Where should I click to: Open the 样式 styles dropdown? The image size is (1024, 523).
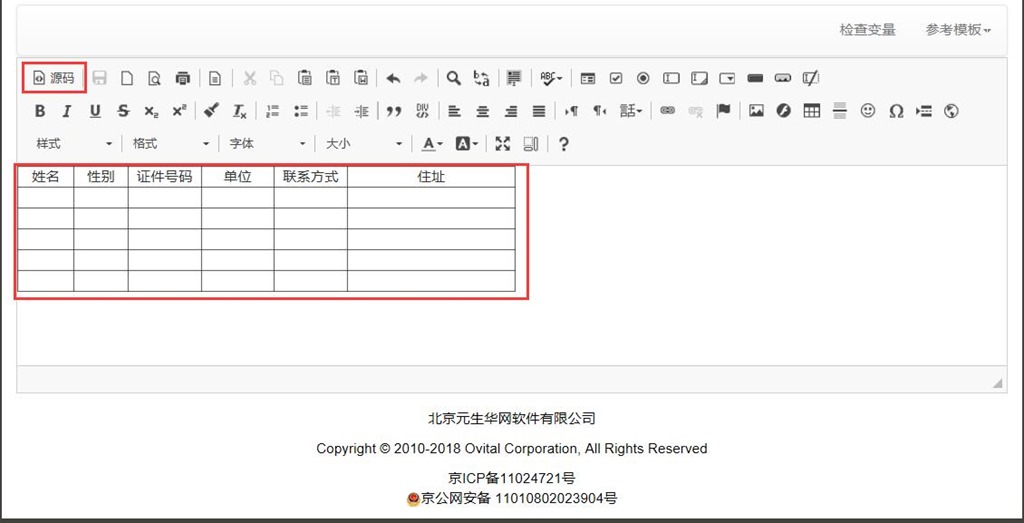click(x=75, y=144)
